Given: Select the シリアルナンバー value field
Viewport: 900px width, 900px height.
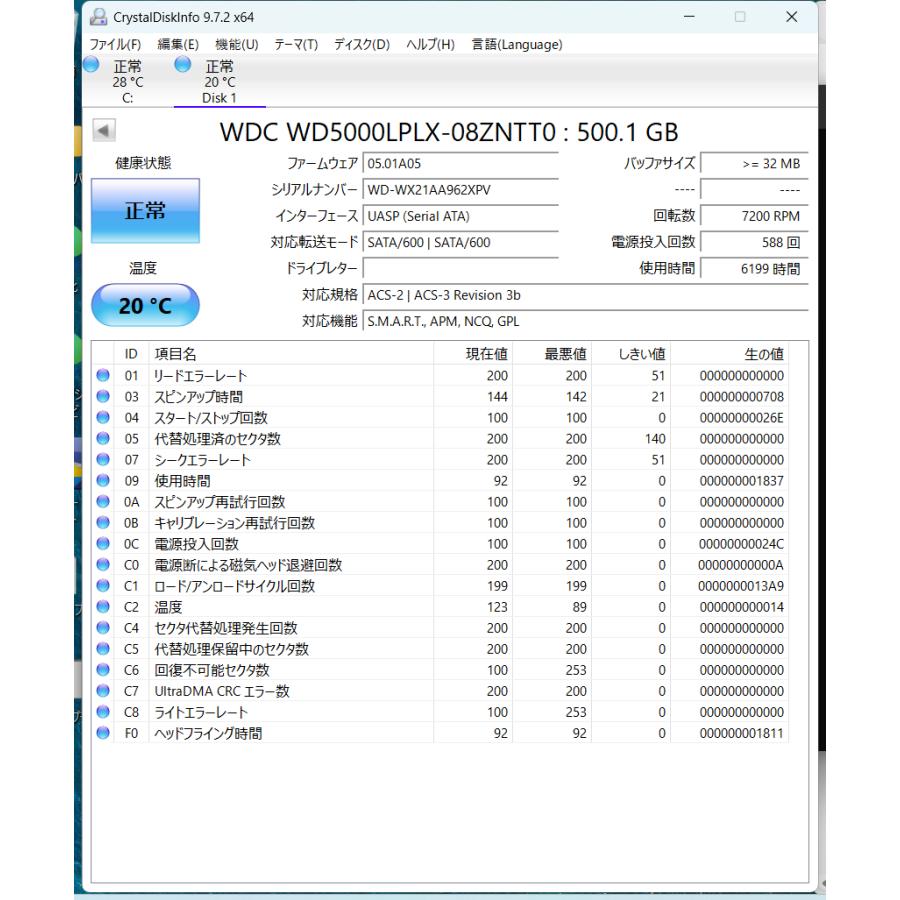Looking at the screenshot, I should [x=460, y=190].
